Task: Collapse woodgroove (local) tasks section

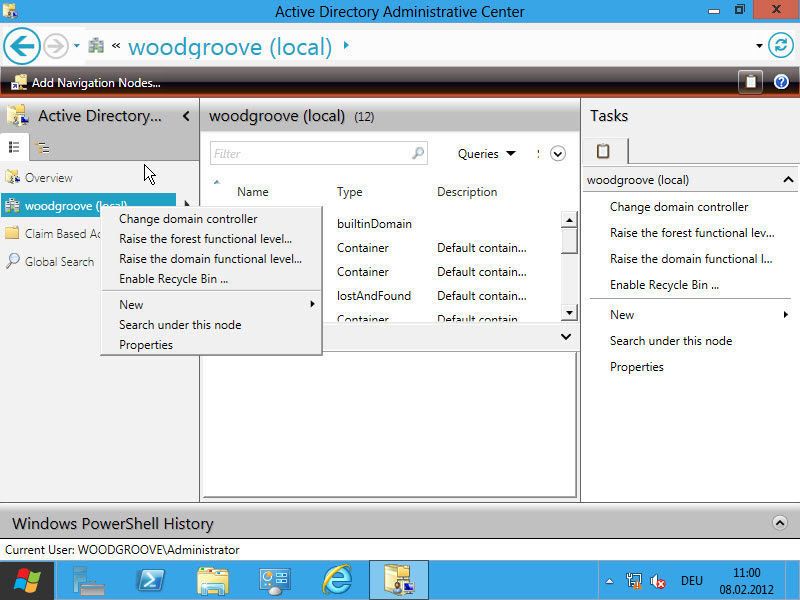Action: 788,180
